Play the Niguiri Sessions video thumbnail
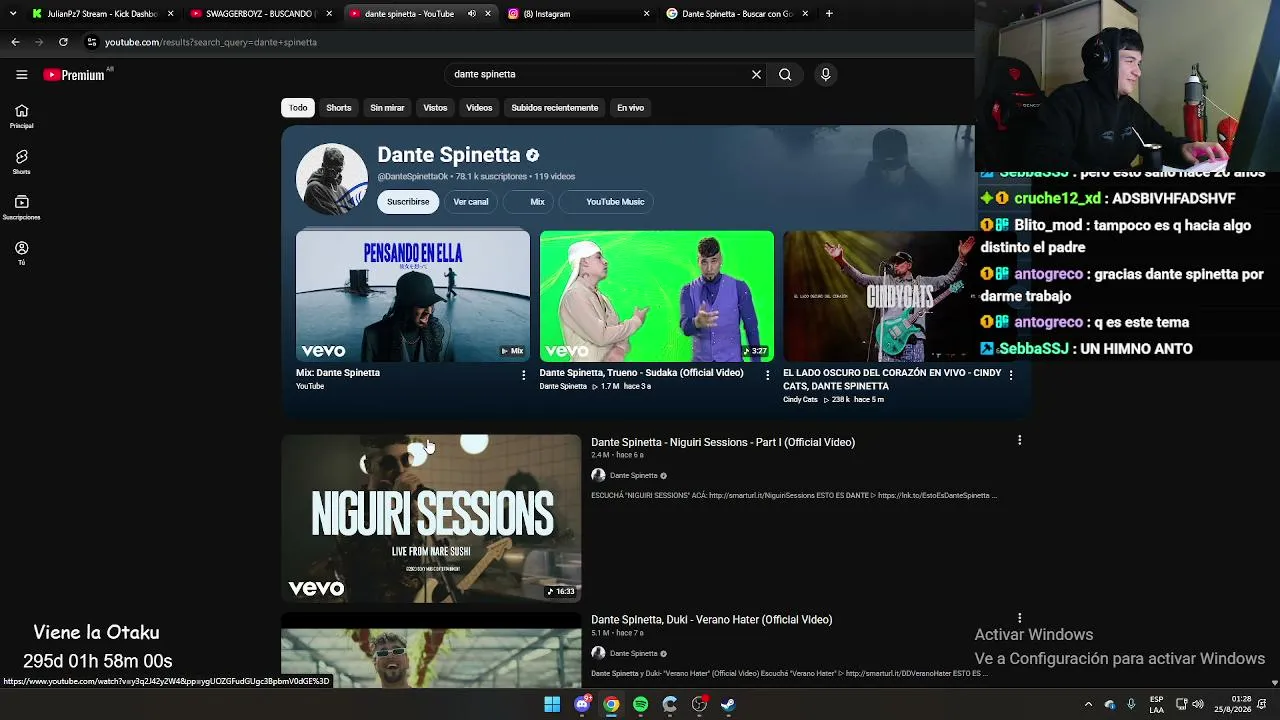The image size is (1280, 720). tap(431, 518)
